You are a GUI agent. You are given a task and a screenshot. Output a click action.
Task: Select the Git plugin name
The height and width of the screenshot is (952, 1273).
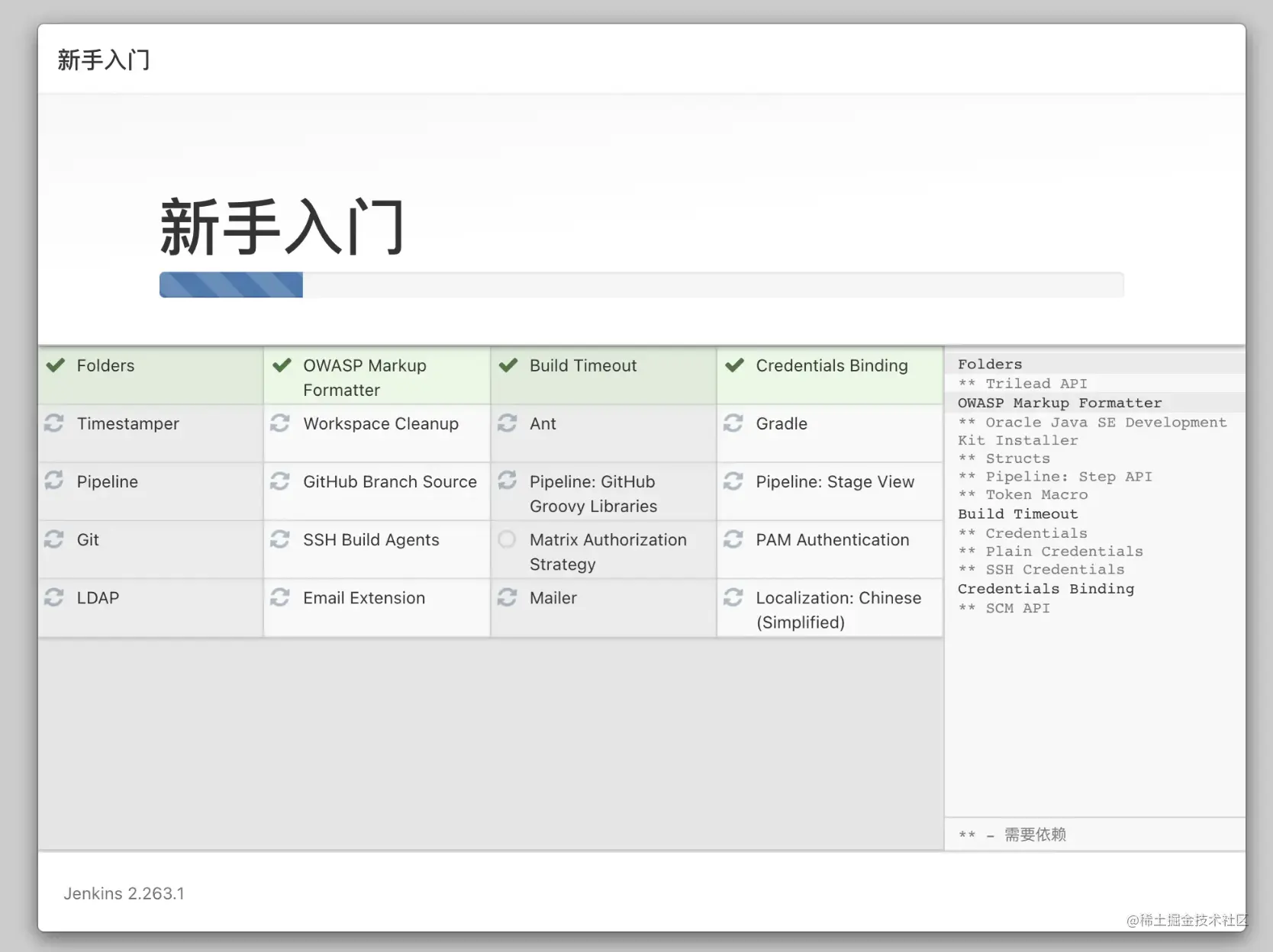pos(88,539)
